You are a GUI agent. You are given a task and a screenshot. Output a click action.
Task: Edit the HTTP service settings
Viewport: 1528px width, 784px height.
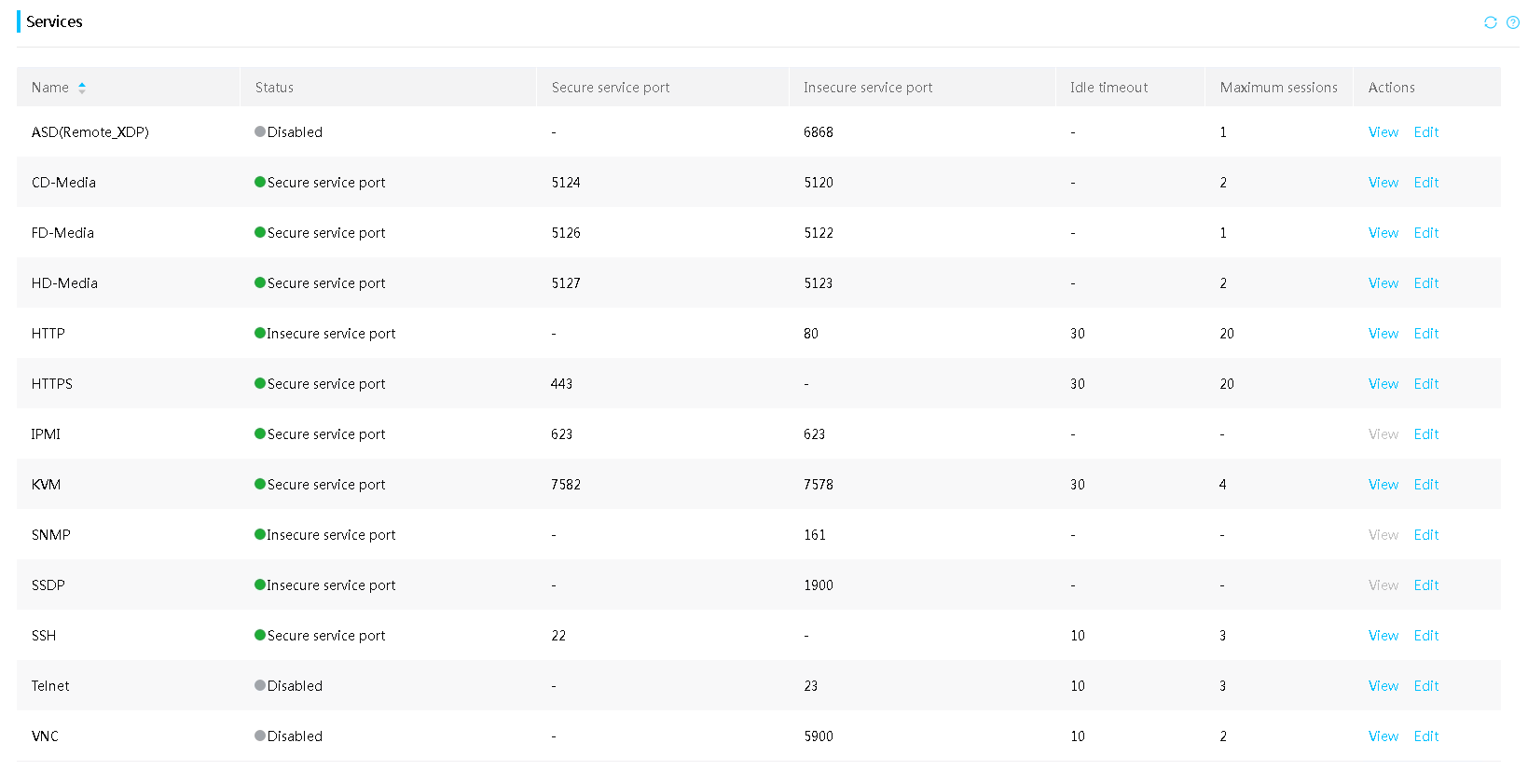1426,334
